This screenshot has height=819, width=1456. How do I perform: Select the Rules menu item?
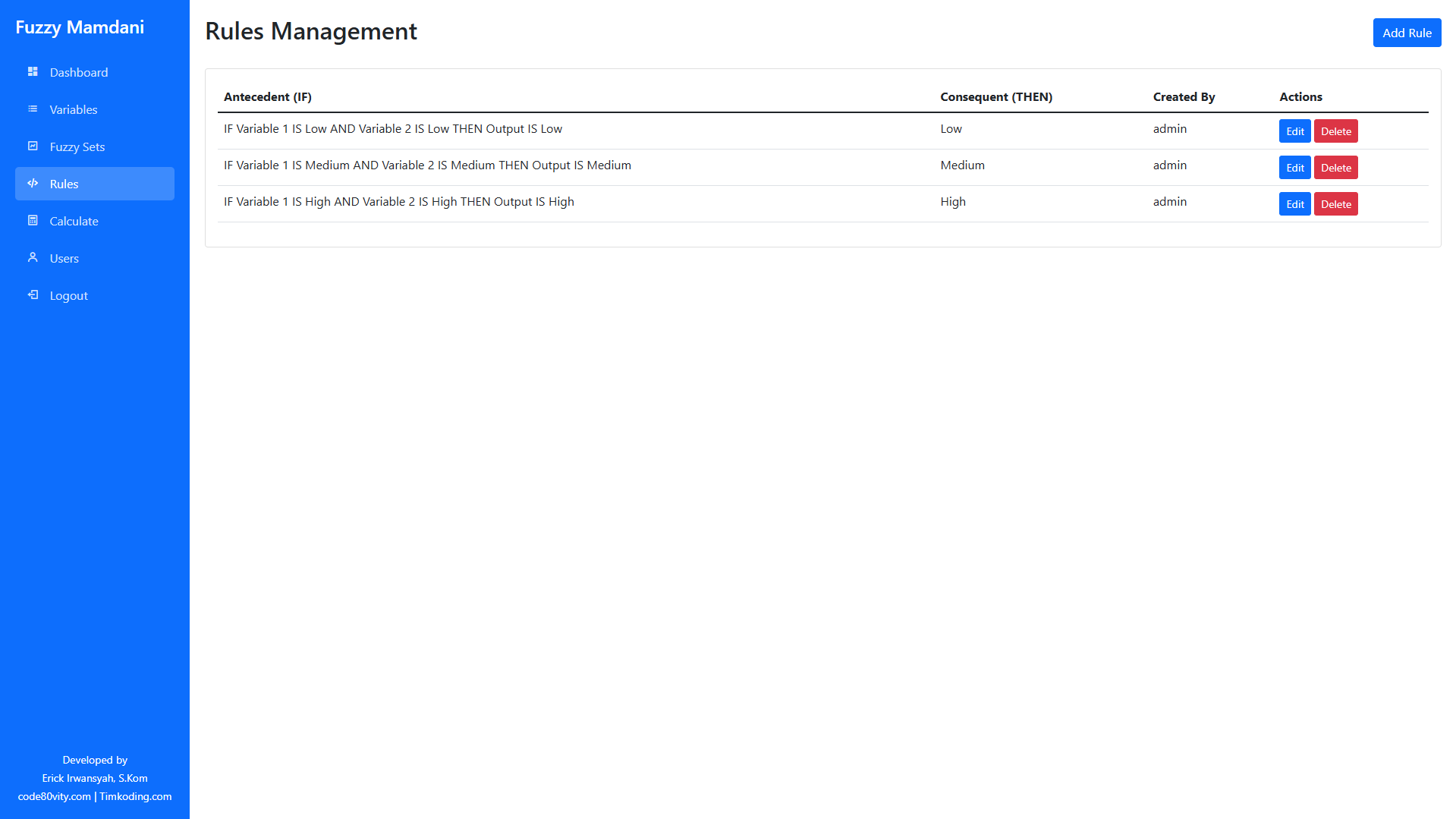click(x=95, y=184)
